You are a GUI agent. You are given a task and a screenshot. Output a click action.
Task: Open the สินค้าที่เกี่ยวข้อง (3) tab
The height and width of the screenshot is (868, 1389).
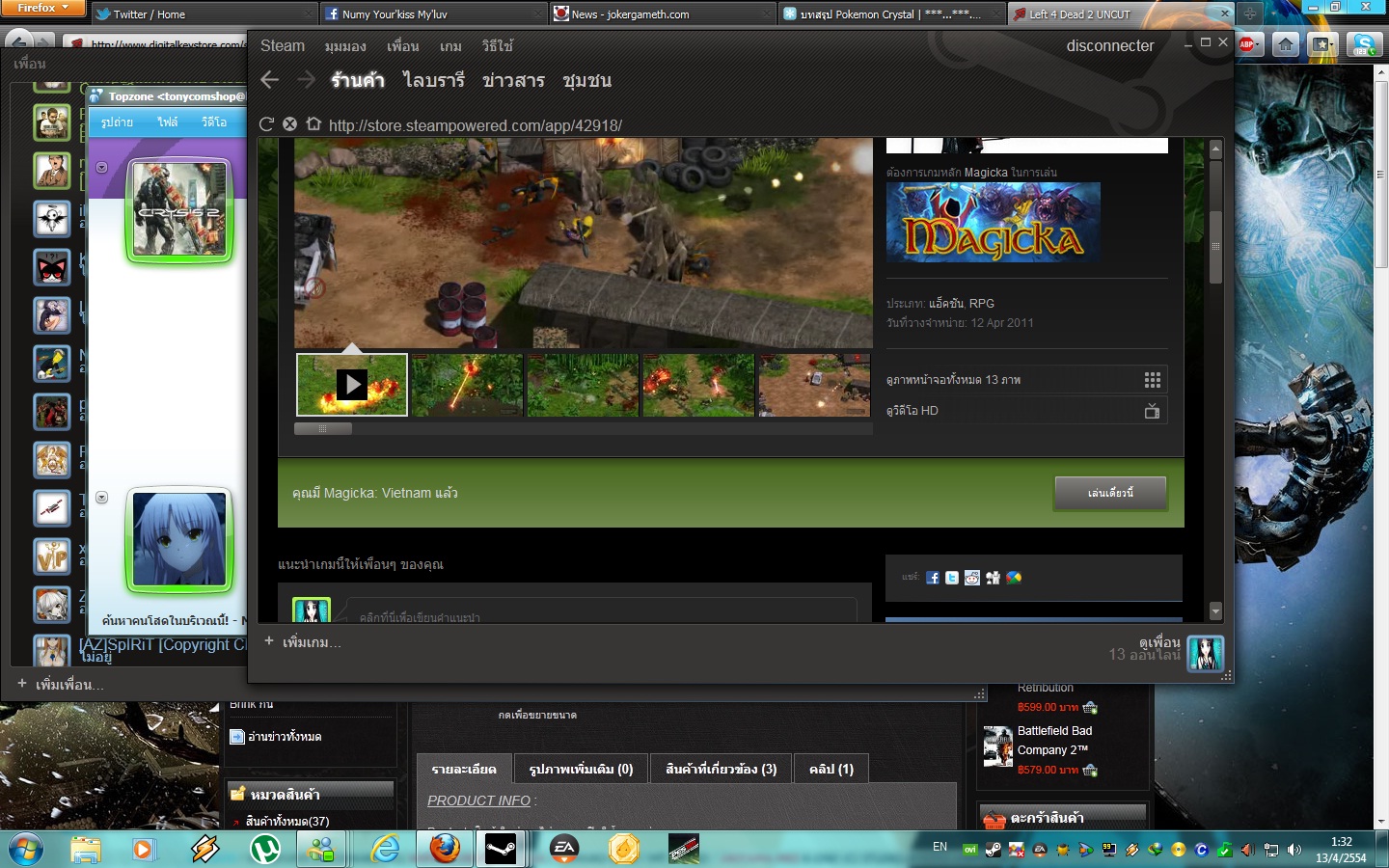point(721,769)
